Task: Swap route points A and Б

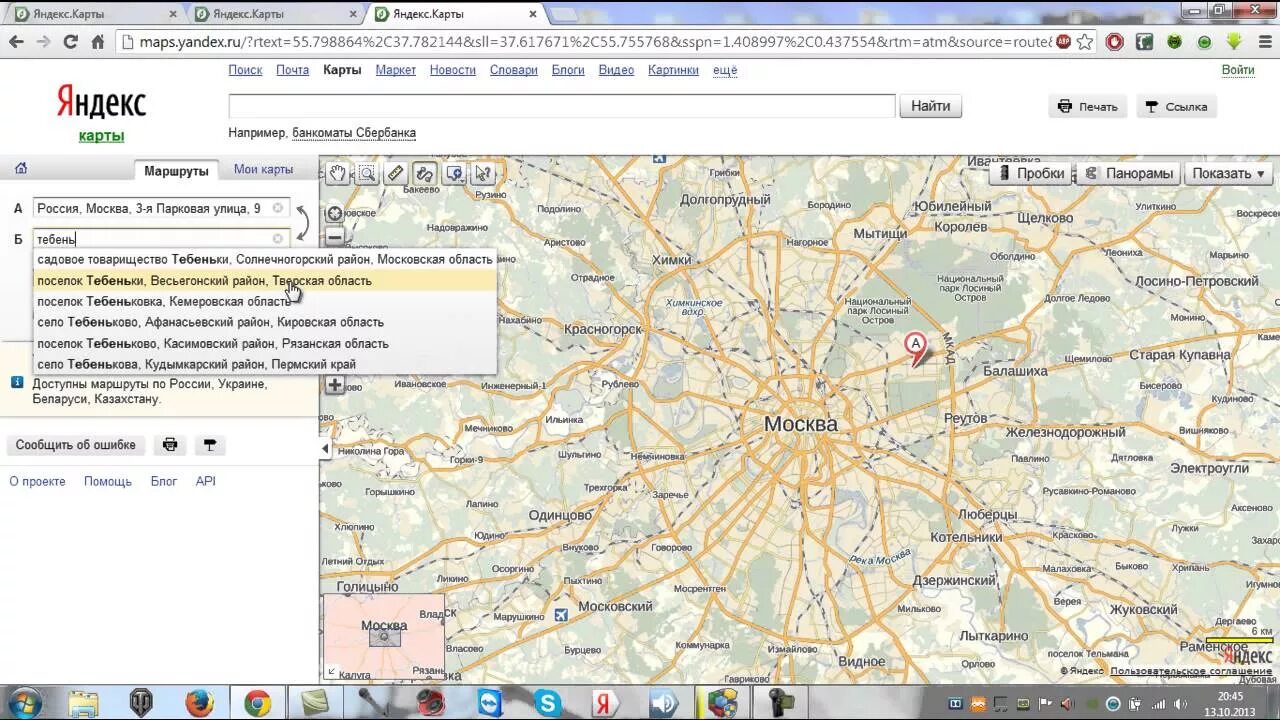Action: coord(302,224)
